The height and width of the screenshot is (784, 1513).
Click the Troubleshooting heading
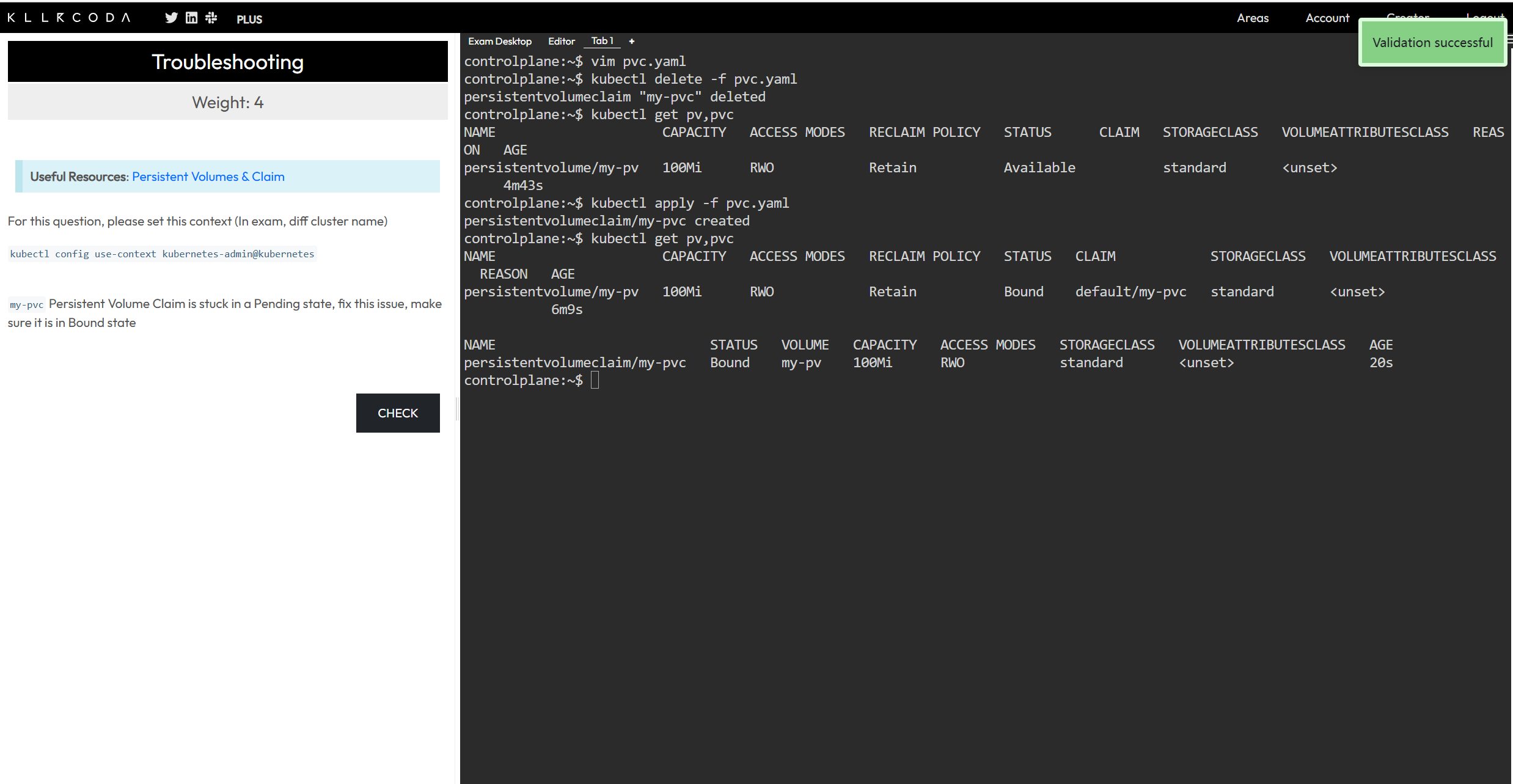click(x=227, y=62)
